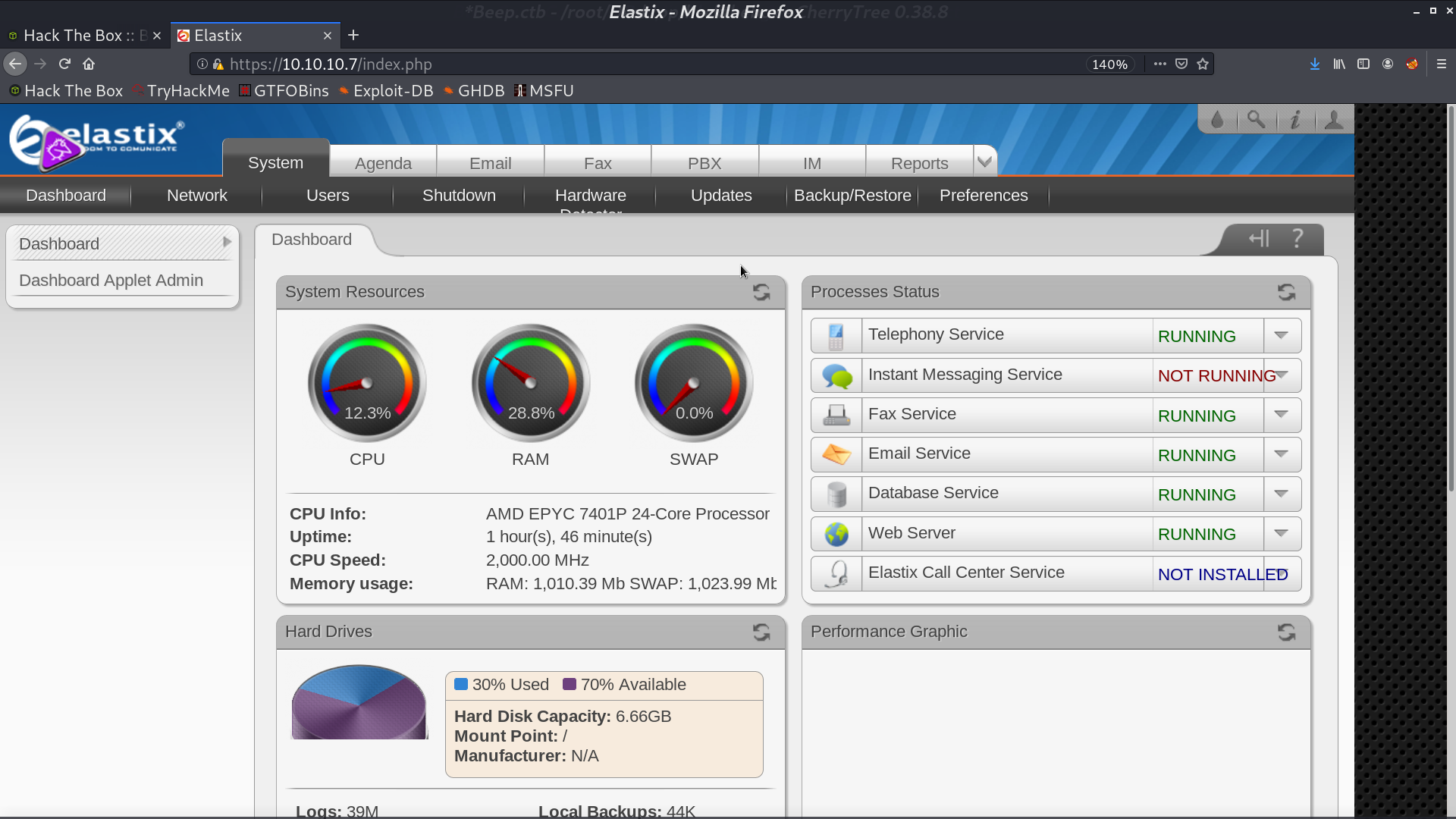Viewport: 1456px width, 819px height.
Task: Click the Fax Service machine icon
Action: tap(836, 415)
